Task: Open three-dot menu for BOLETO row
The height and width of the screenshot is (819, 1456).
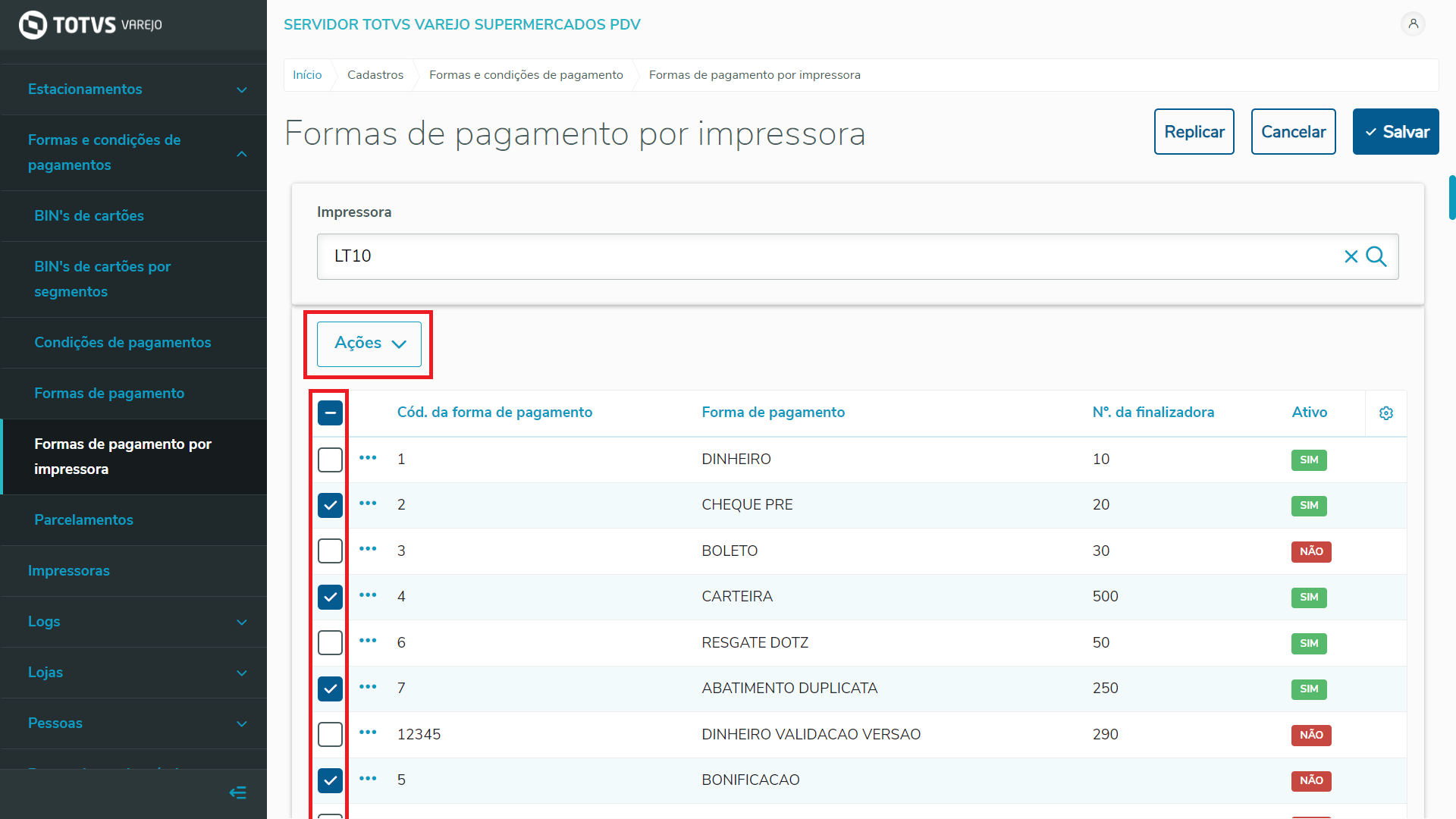Action: [x=368, y=549]
